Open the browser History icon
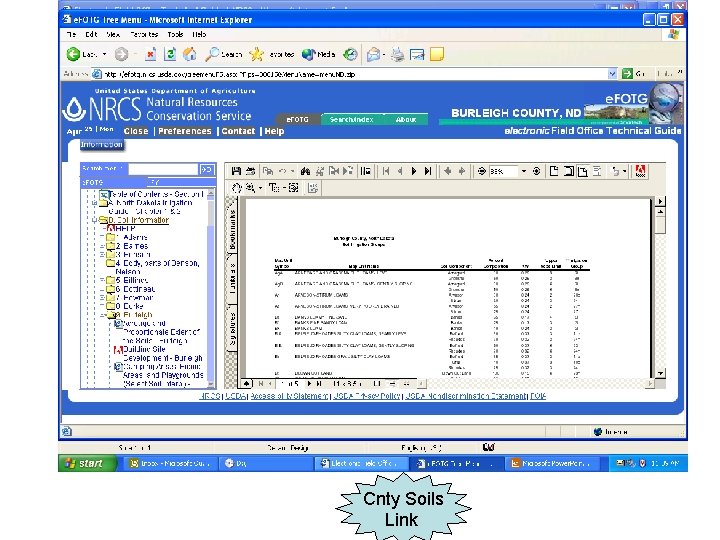 click(350, 54)
